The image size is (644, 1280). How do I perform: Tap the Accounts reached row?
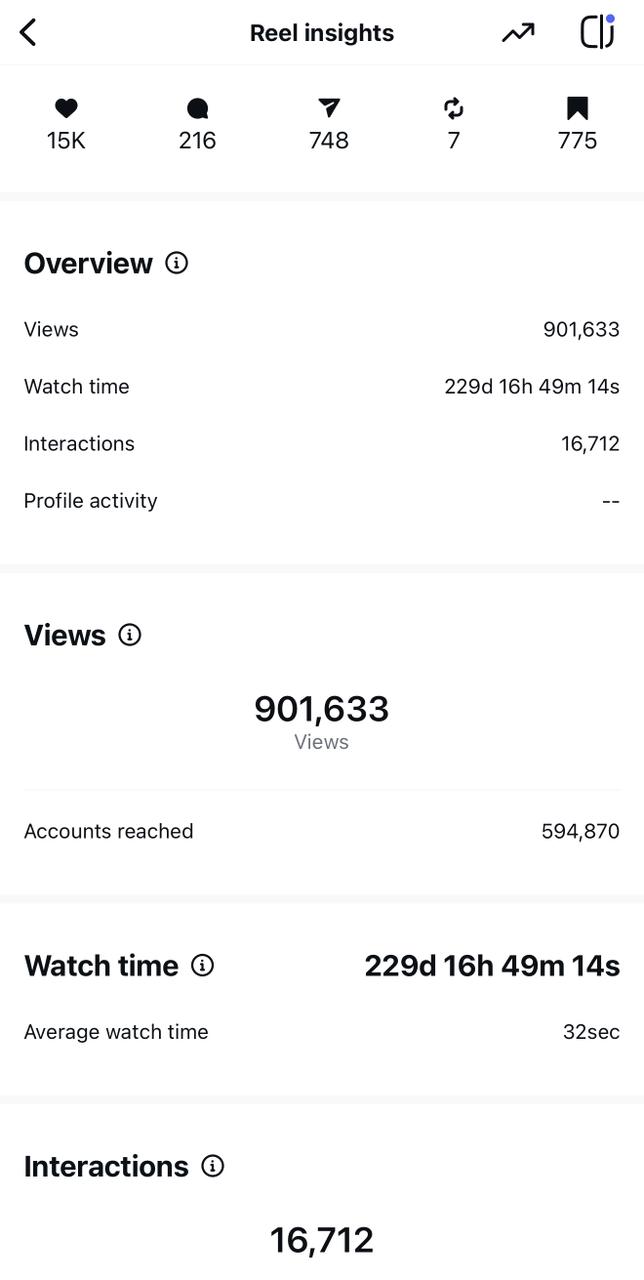[x=322, y=831]
